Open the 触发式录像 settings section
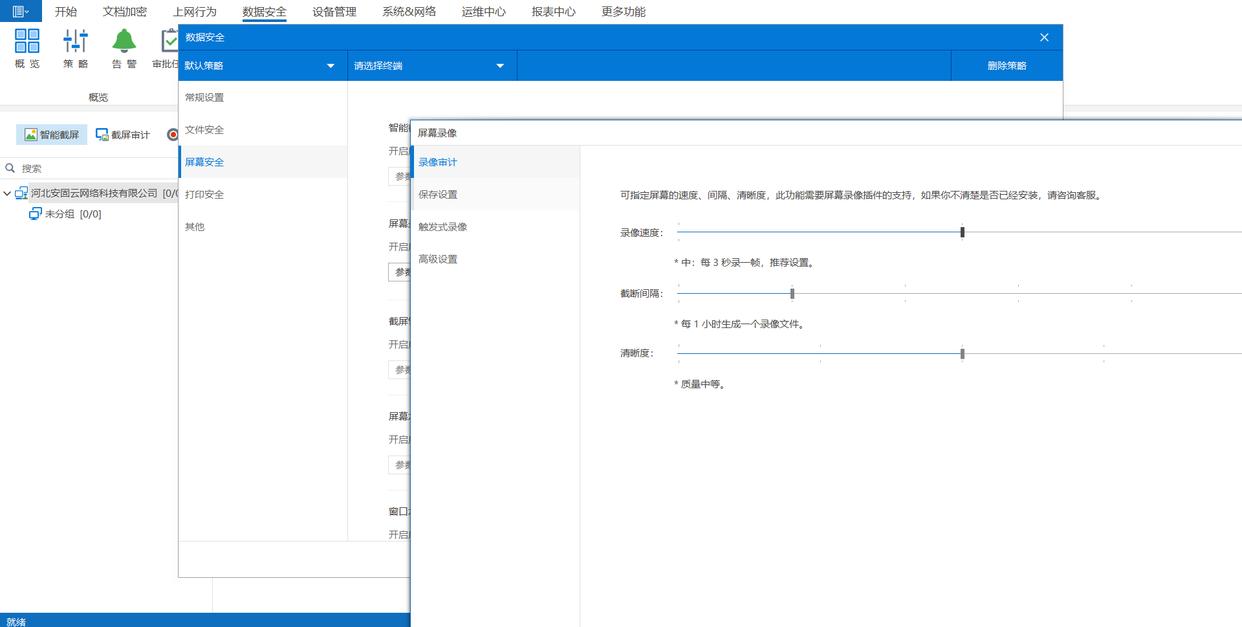The height and width of the screenshot is (627, 1242). [x=442, y=227]
